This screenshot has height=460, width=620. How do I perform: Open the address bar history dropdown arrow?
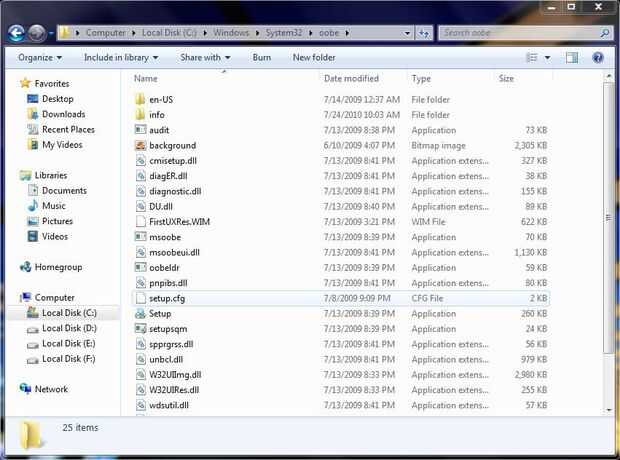[x=407, y=33]
